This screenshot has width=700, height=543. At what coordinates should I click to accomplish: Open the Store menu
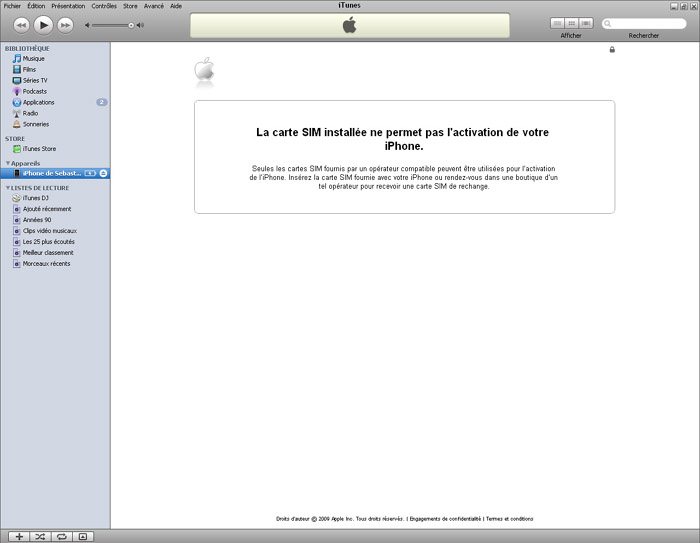[130, 6]
